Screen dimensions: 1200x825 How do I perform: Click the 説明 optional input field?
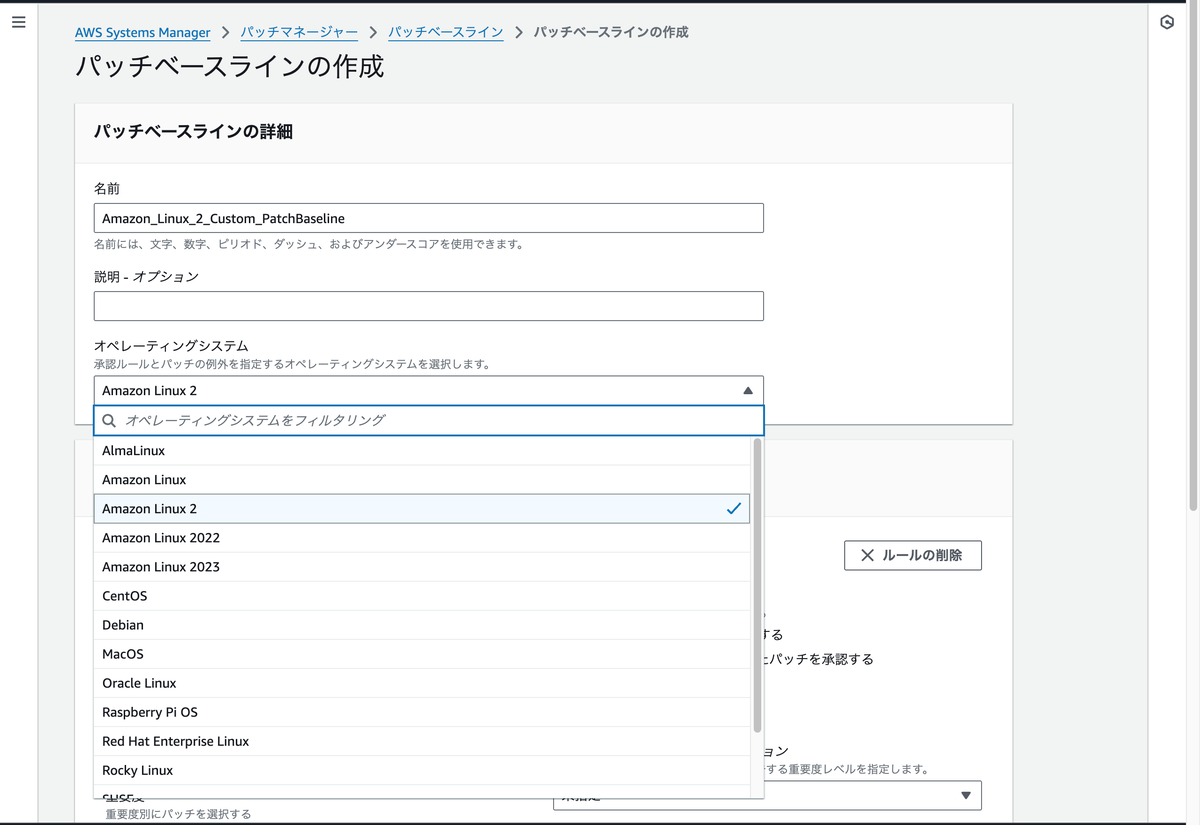(x=429, y=306)
